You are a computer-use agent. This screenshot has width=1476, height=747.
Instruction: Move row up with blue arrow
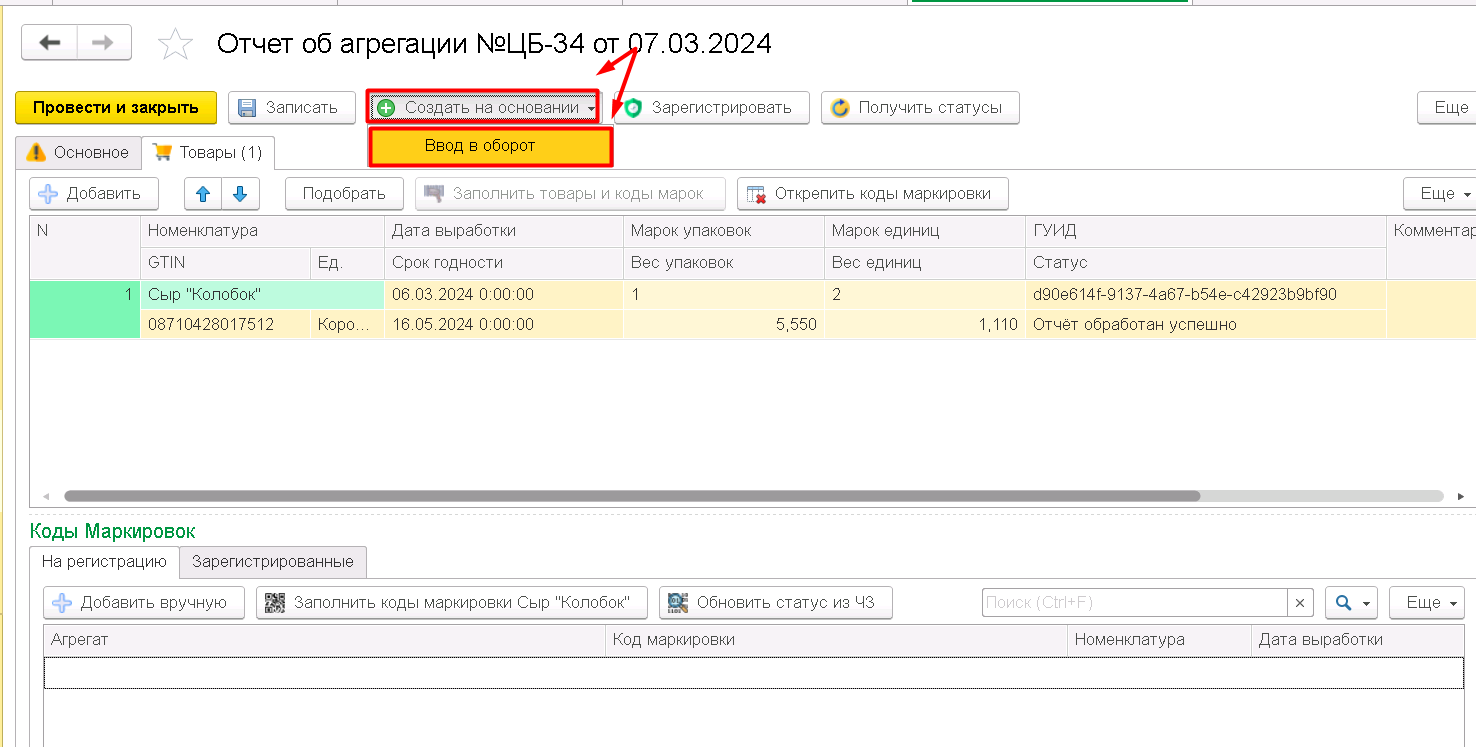click(x=203, y=193)
